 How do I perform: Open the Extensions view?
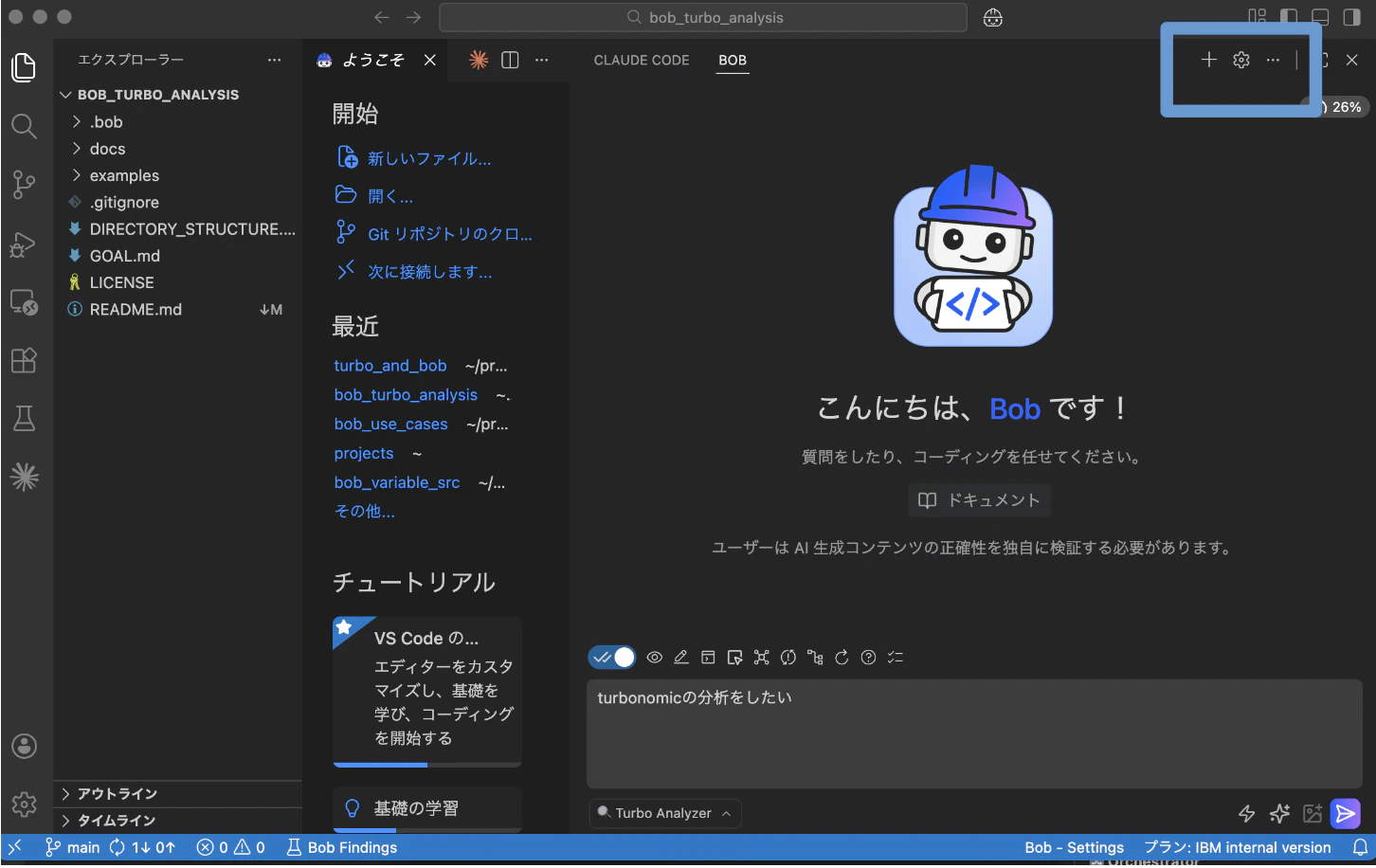tap(24, 360)
